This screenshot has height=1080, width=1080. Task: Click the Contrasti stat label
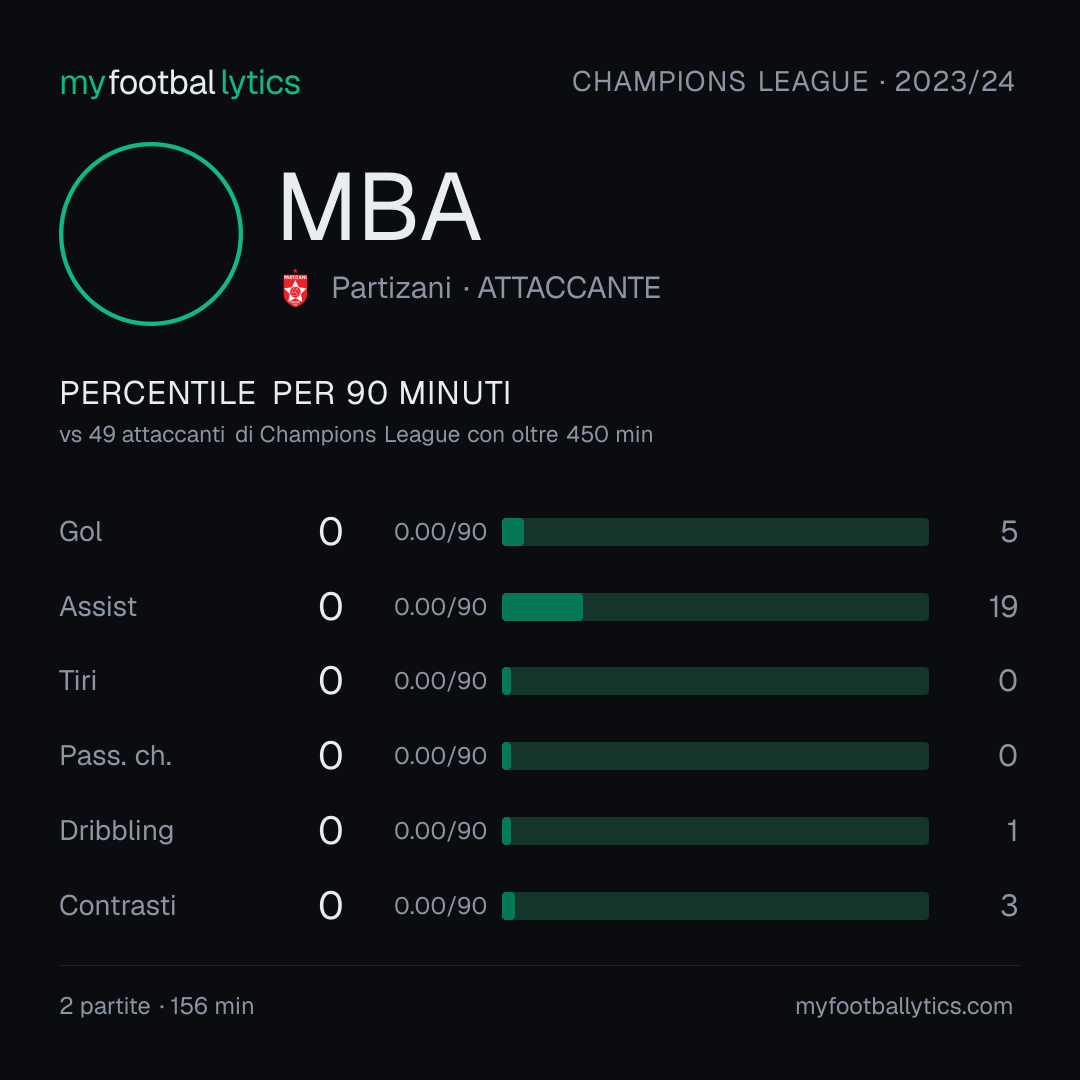click(x=118, y=906)
